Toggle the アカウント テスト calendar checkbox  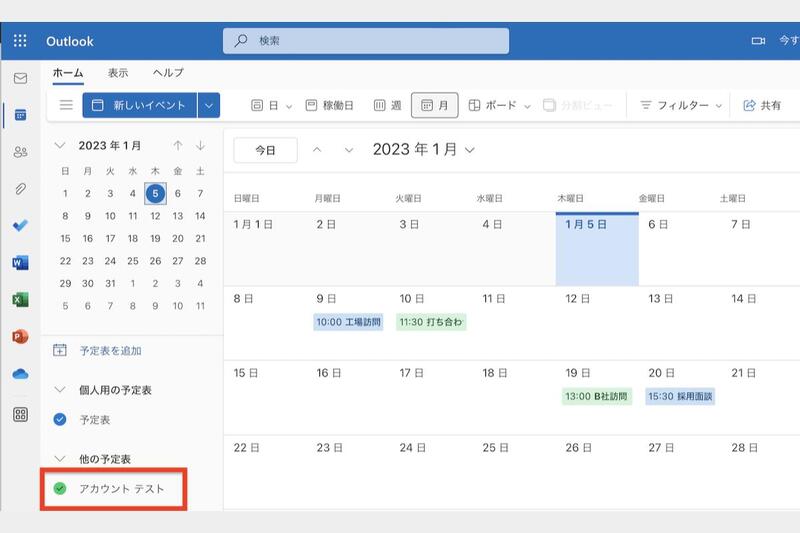point(60,488)
